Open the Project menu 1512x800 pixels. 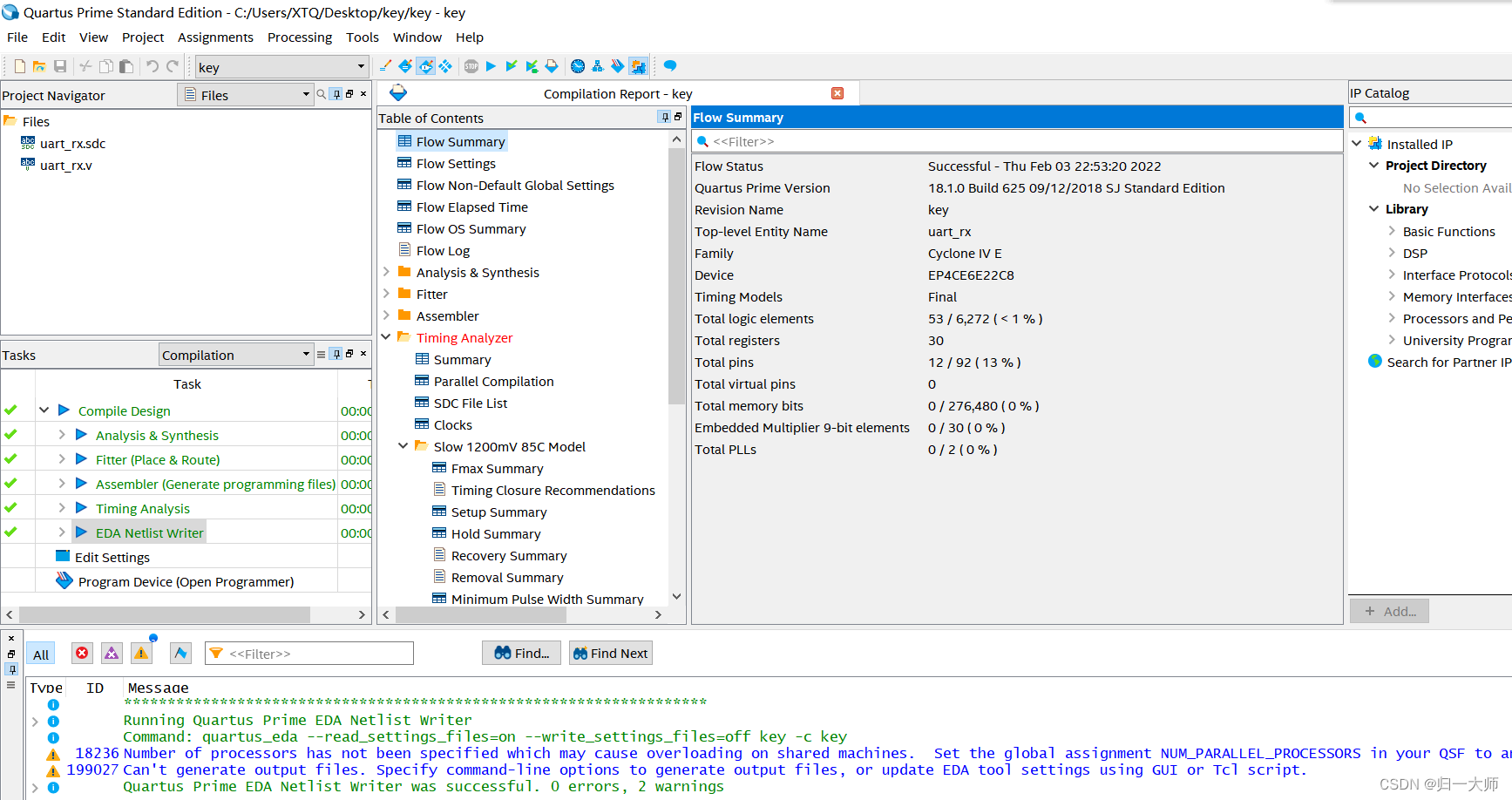click(143, 37)
